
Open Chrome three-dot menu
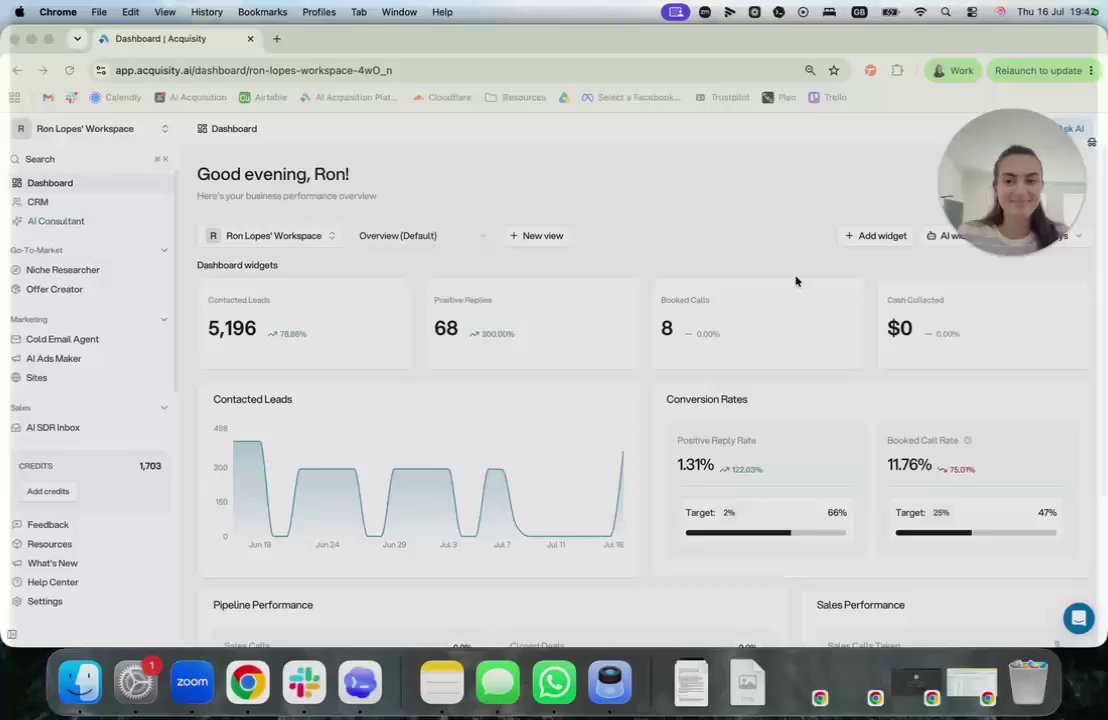click(x=1091, y=70)
